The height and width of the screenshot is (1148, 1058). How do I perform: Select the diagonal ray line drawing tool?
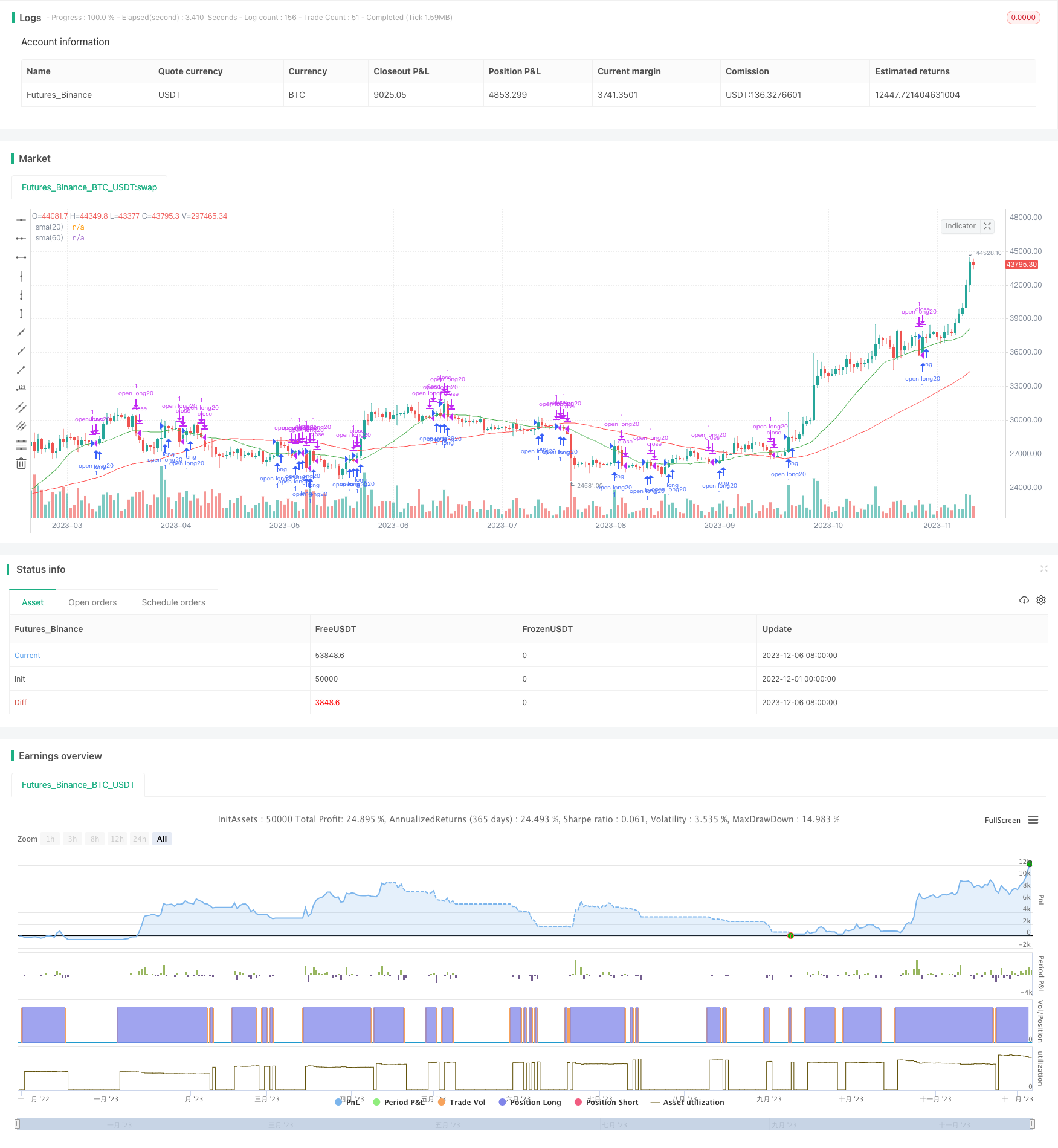point(21,351)
